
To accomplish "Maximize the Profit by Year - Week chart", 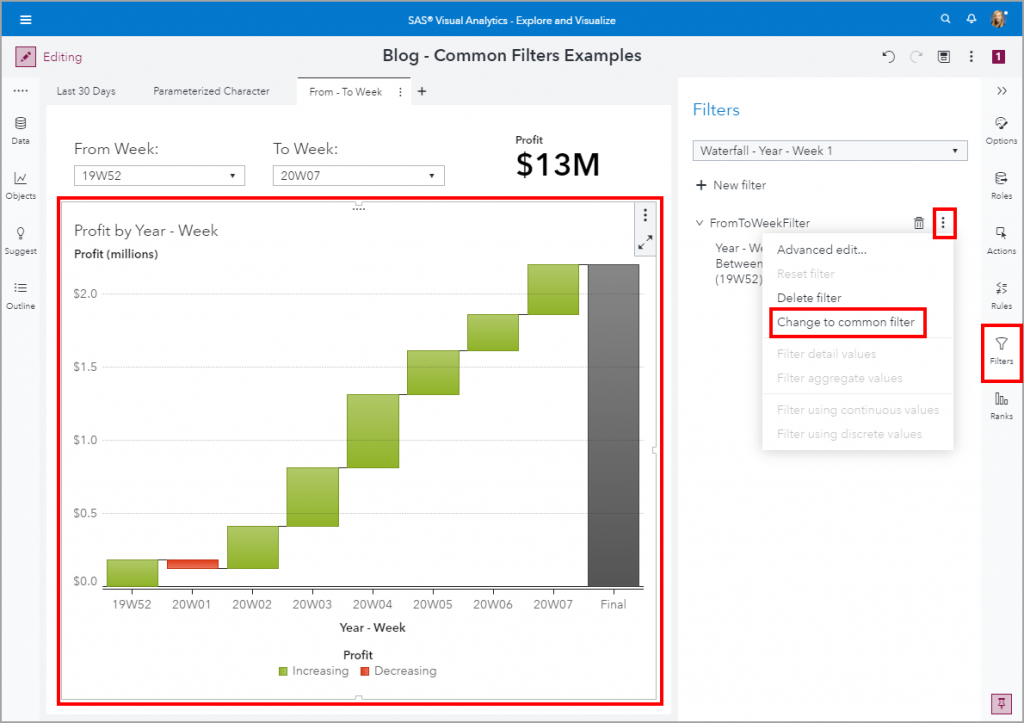I will pos(646,241).
